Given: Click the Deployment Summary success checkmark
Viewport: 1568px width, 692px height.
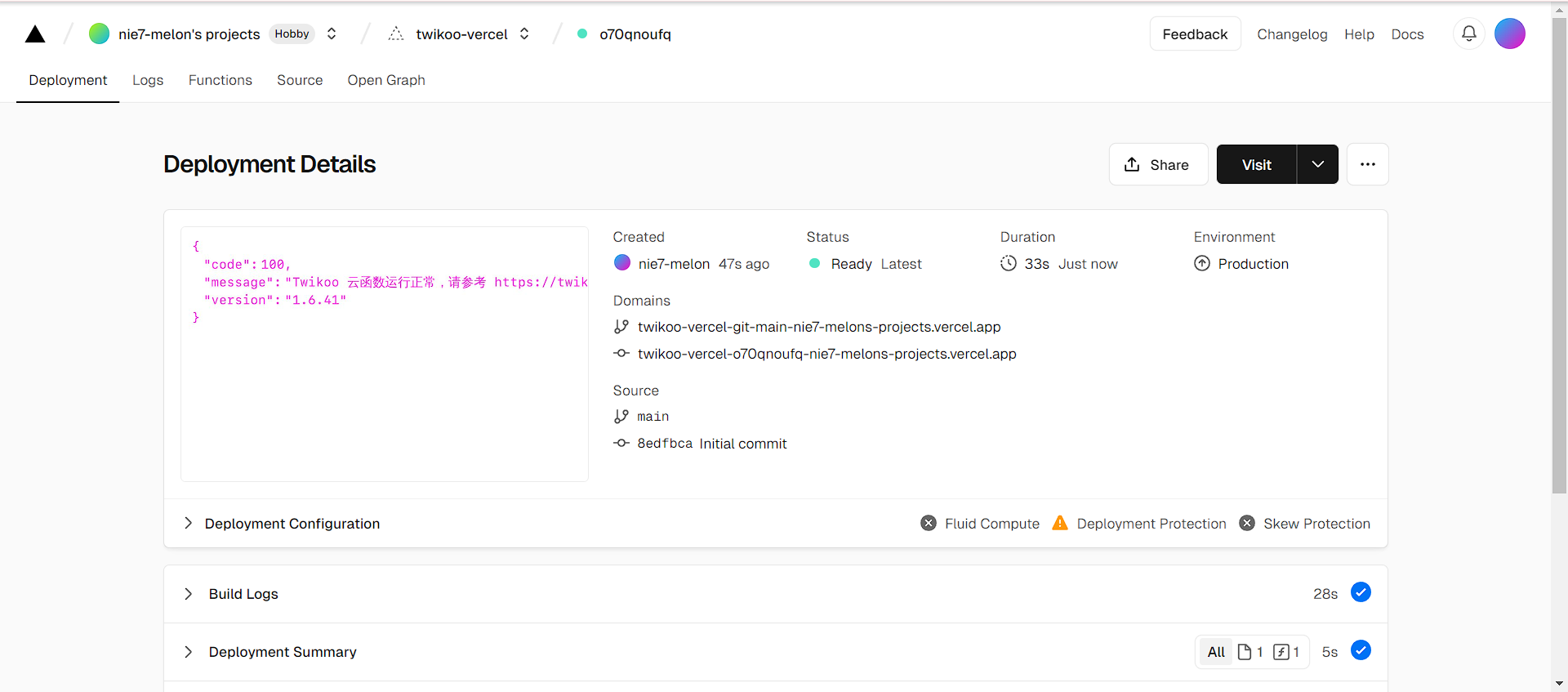Looking at the screenshot, I should 1361,650.
